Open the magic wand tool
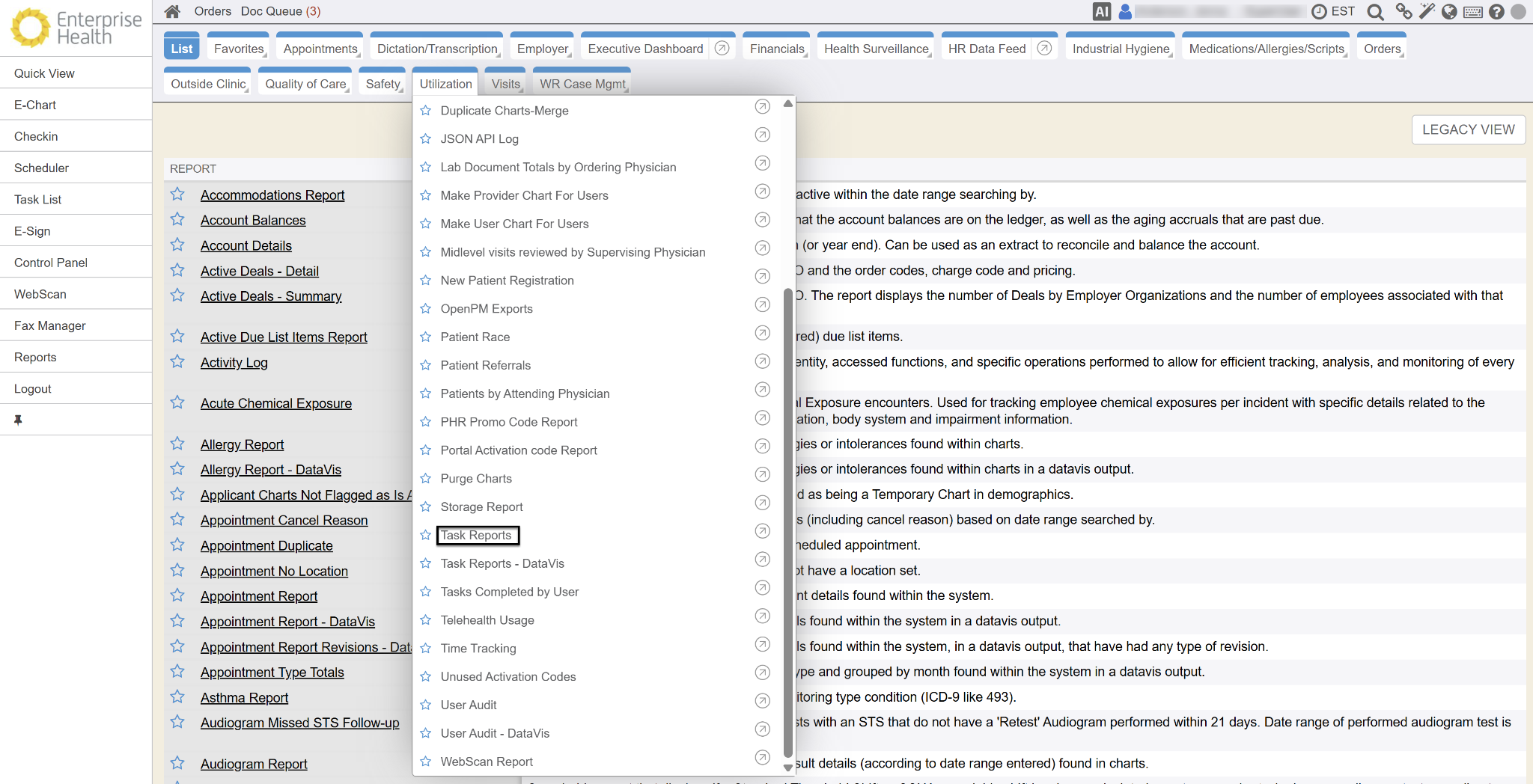The image size is (1533, 784). pyautogui.click(x=1427, y=11)
